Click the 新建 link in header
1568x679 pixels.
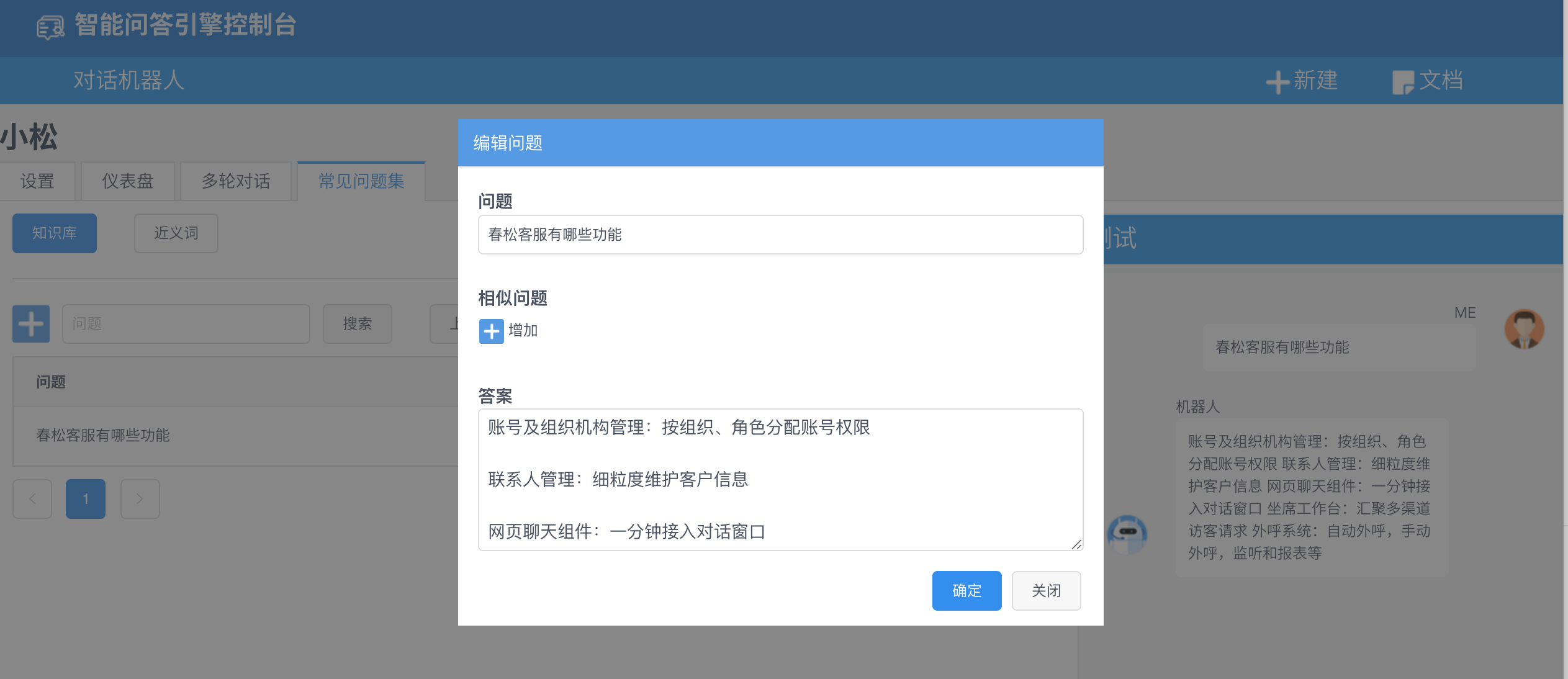click(x=1315, y=81)
